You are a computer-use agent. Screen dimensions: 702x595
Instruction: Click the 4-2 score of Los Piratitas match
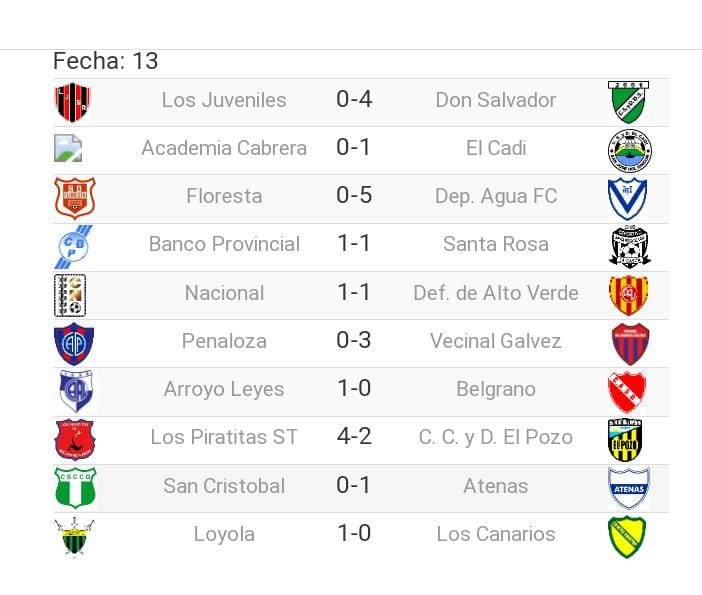(x=354, y=437)
